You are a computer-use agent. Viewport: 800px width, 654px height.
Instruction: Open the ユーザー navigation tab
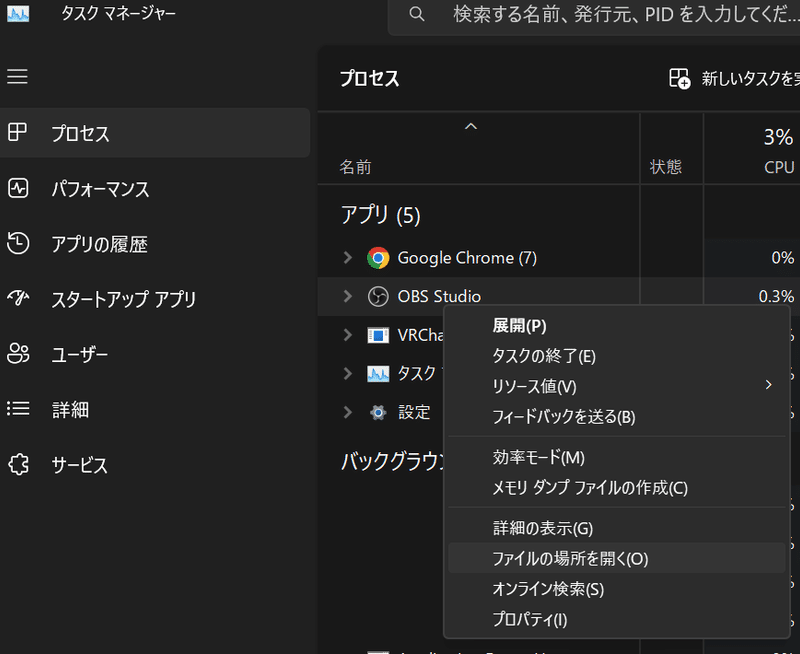tap(155, 354)
